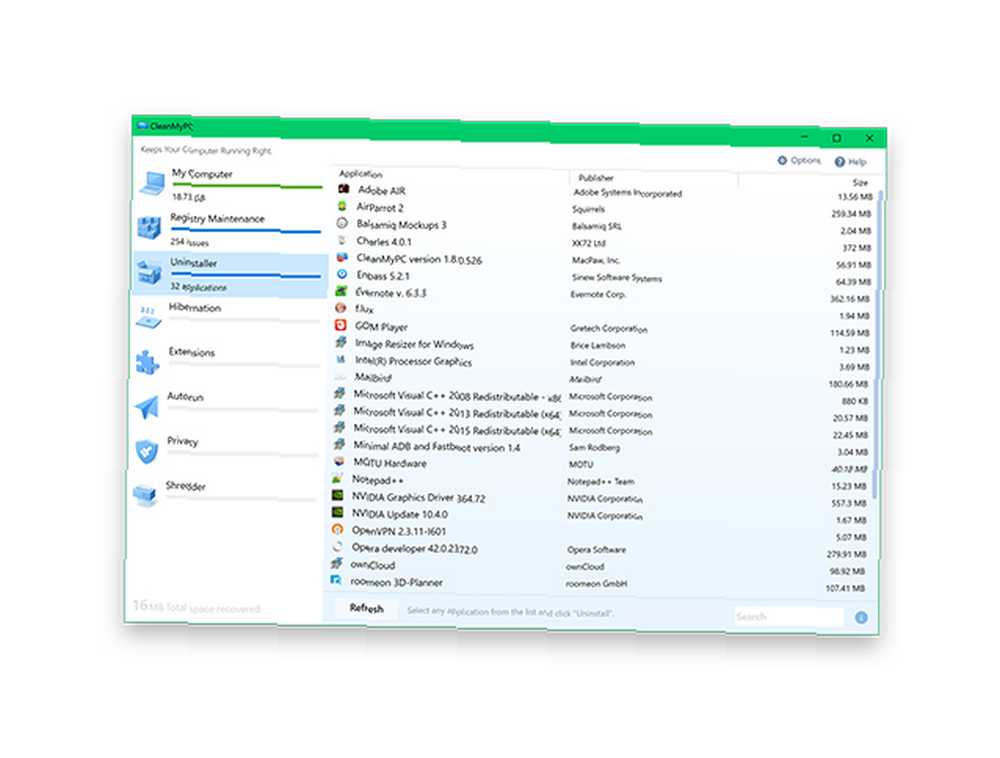
Task: Click the blue info icon beside Search
Action: click(861, 617)
